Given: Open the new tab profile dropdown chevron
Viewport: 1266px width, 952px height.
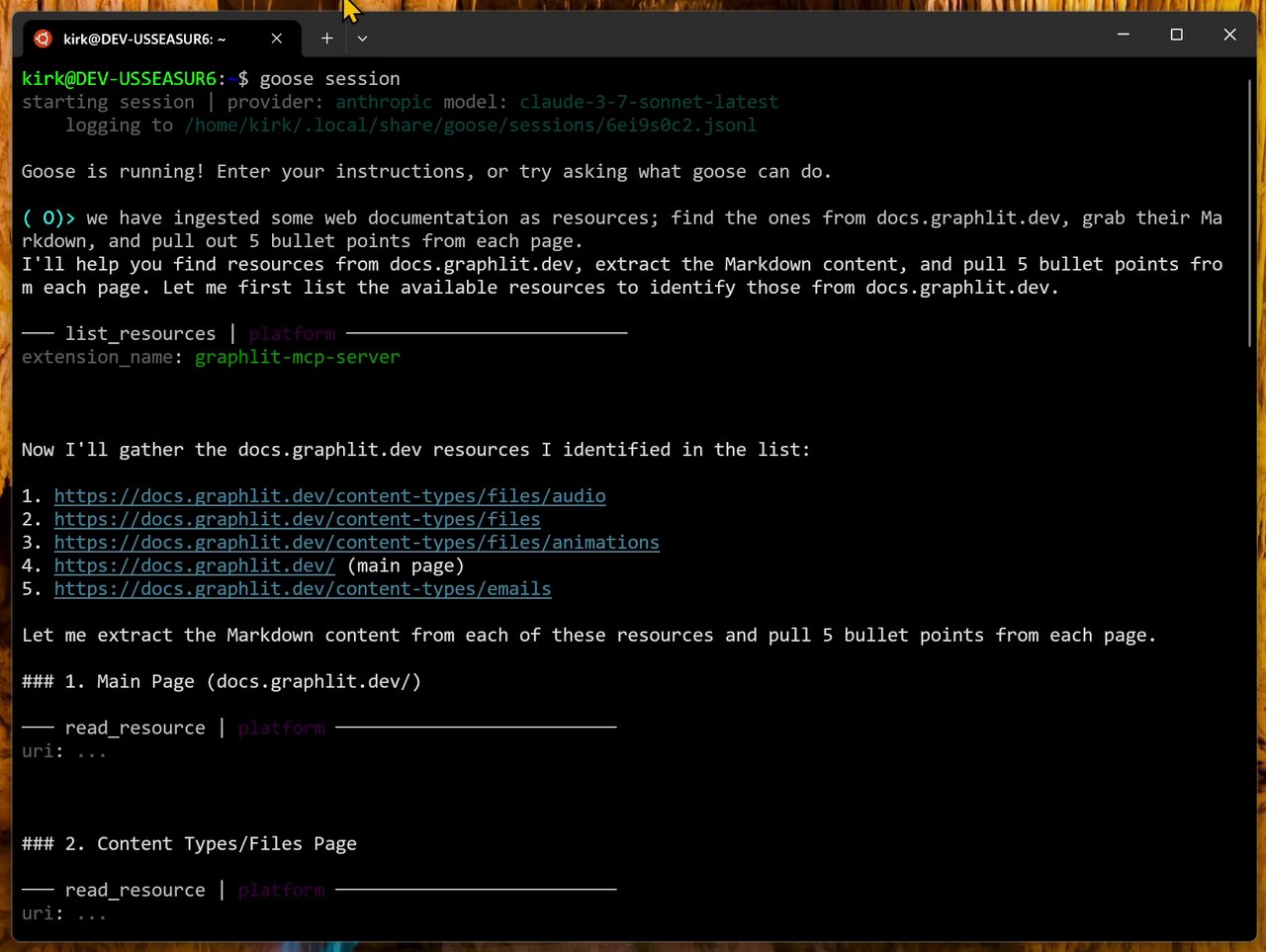Looking at the screenshot, I should coord(363,39).
